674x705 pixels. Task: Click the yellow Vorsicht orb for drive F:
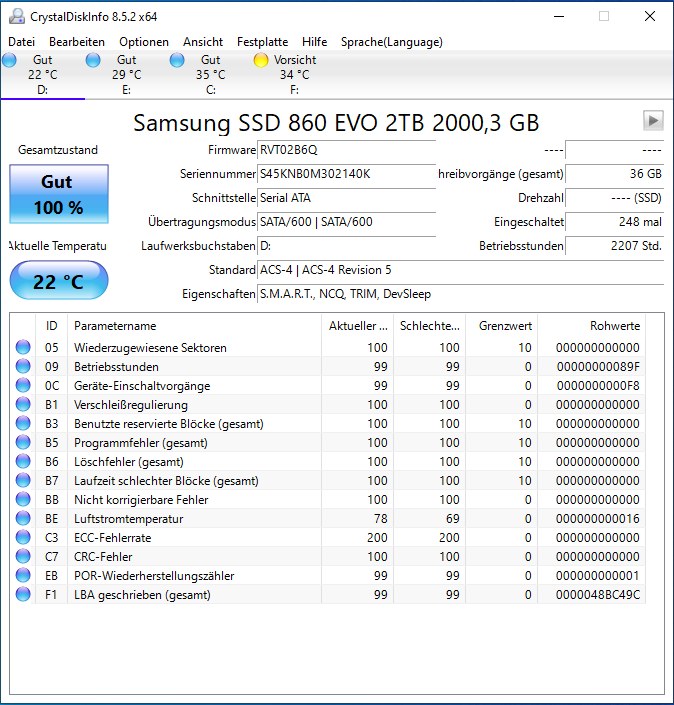[x=261, y=60]
